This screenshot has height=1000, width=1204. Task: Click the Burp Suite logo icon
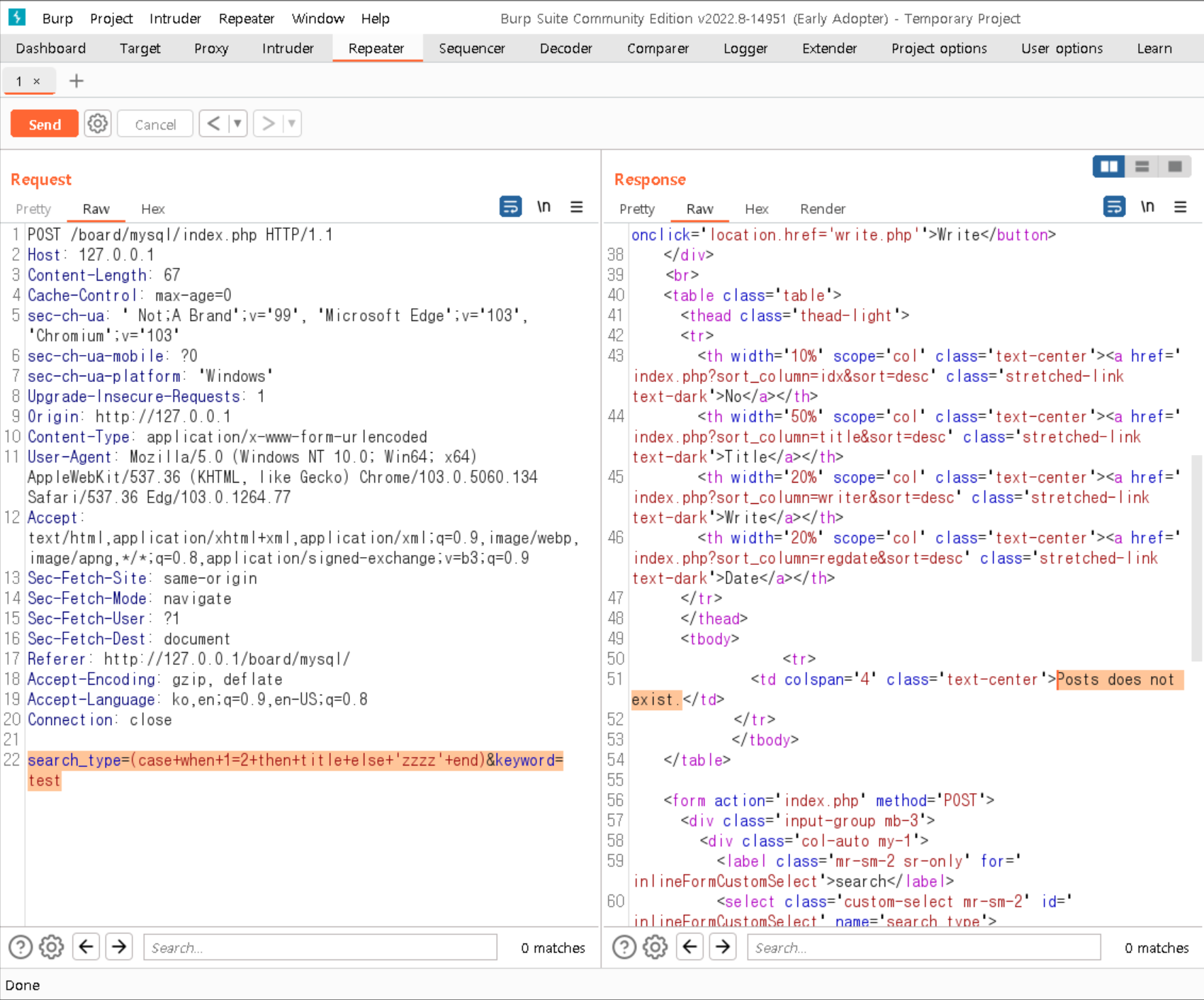click(17, 17)
